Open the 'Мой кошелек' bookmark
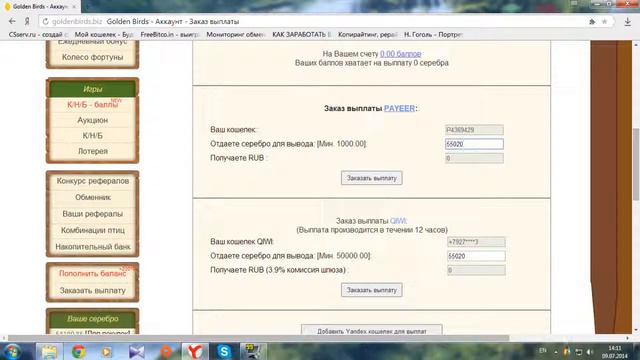 104,35
